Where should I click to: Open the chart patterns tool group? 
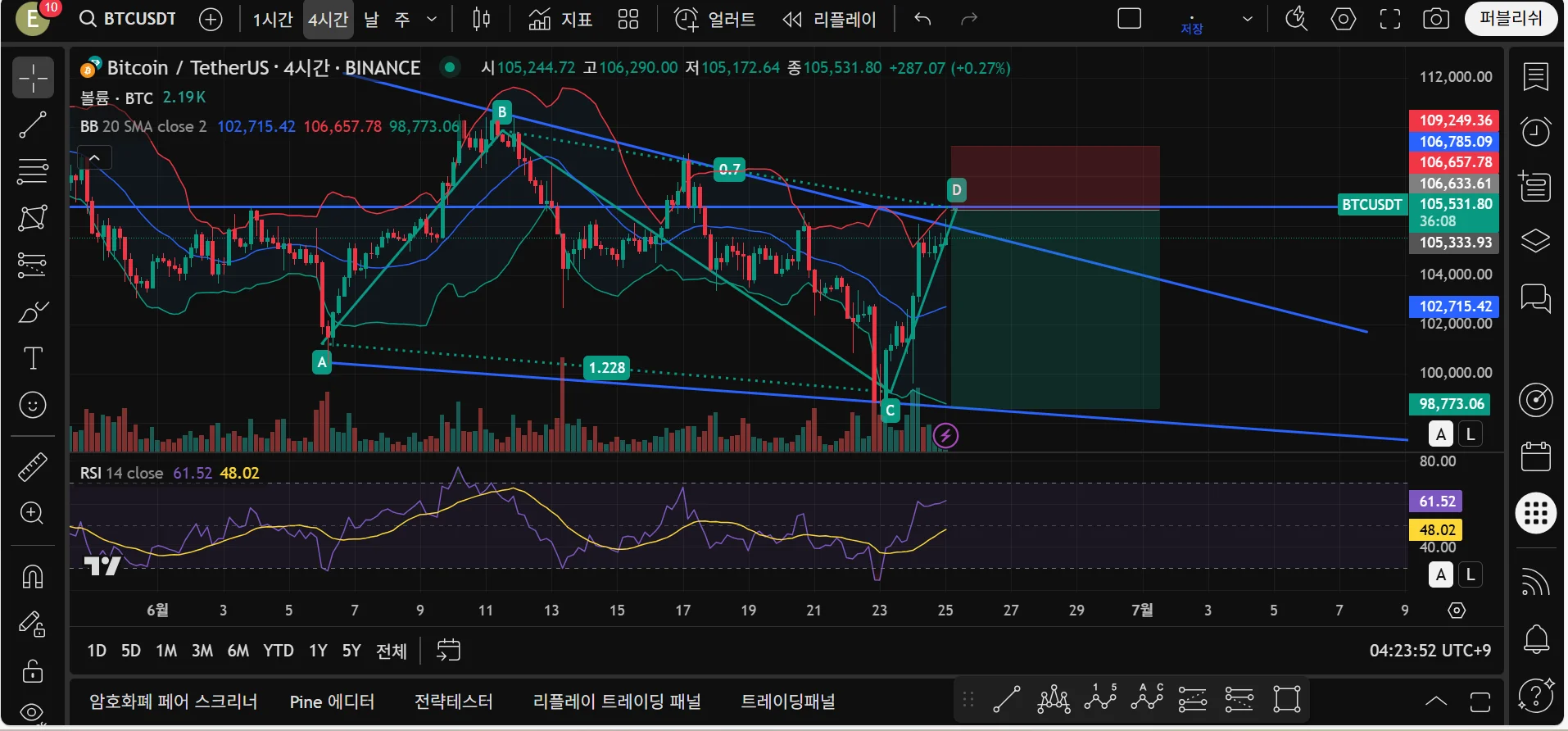33,218
